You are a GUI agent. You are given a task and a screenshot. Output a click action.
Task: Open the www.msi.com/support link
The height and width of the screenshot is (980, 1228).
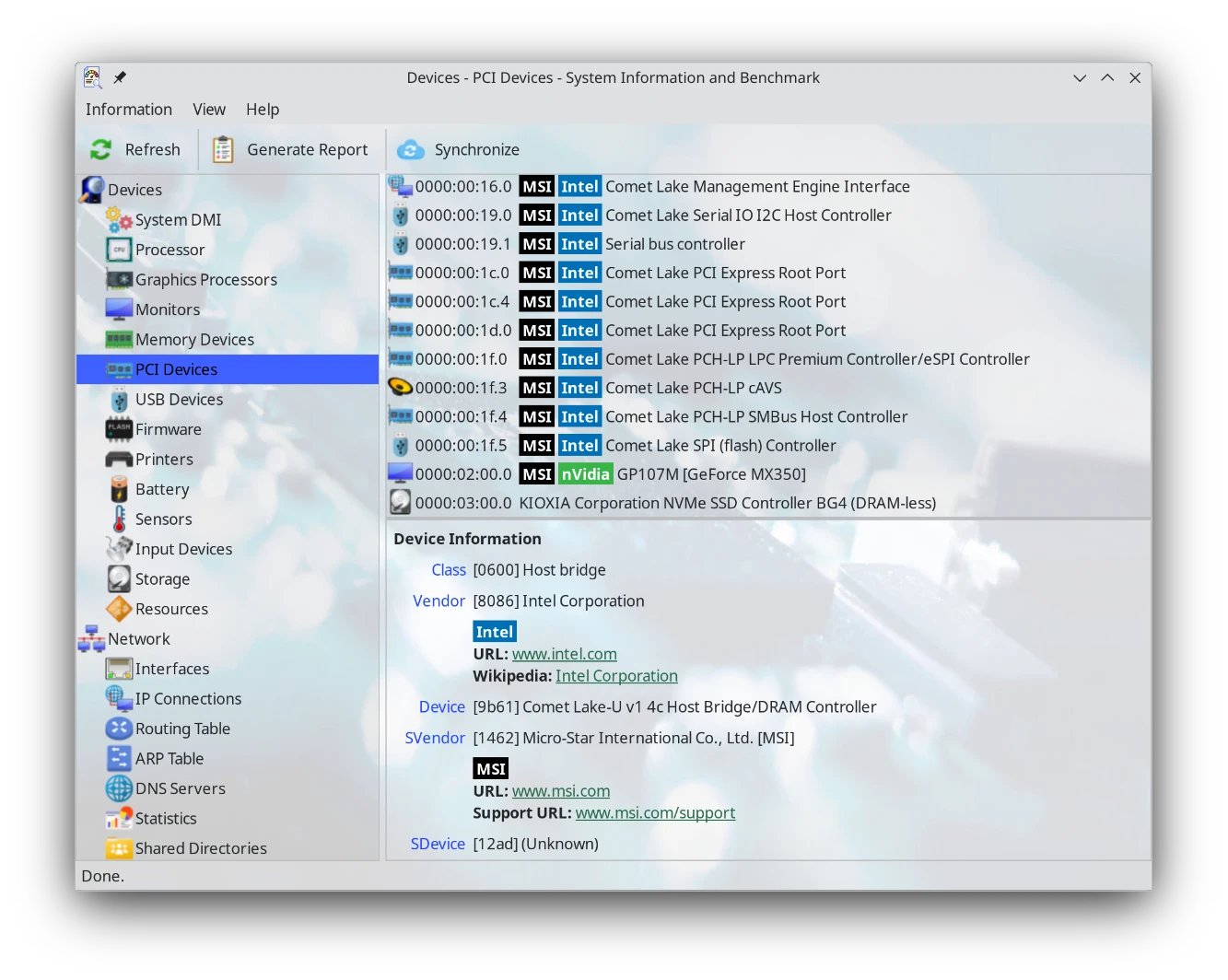click(x=655, y=813)
